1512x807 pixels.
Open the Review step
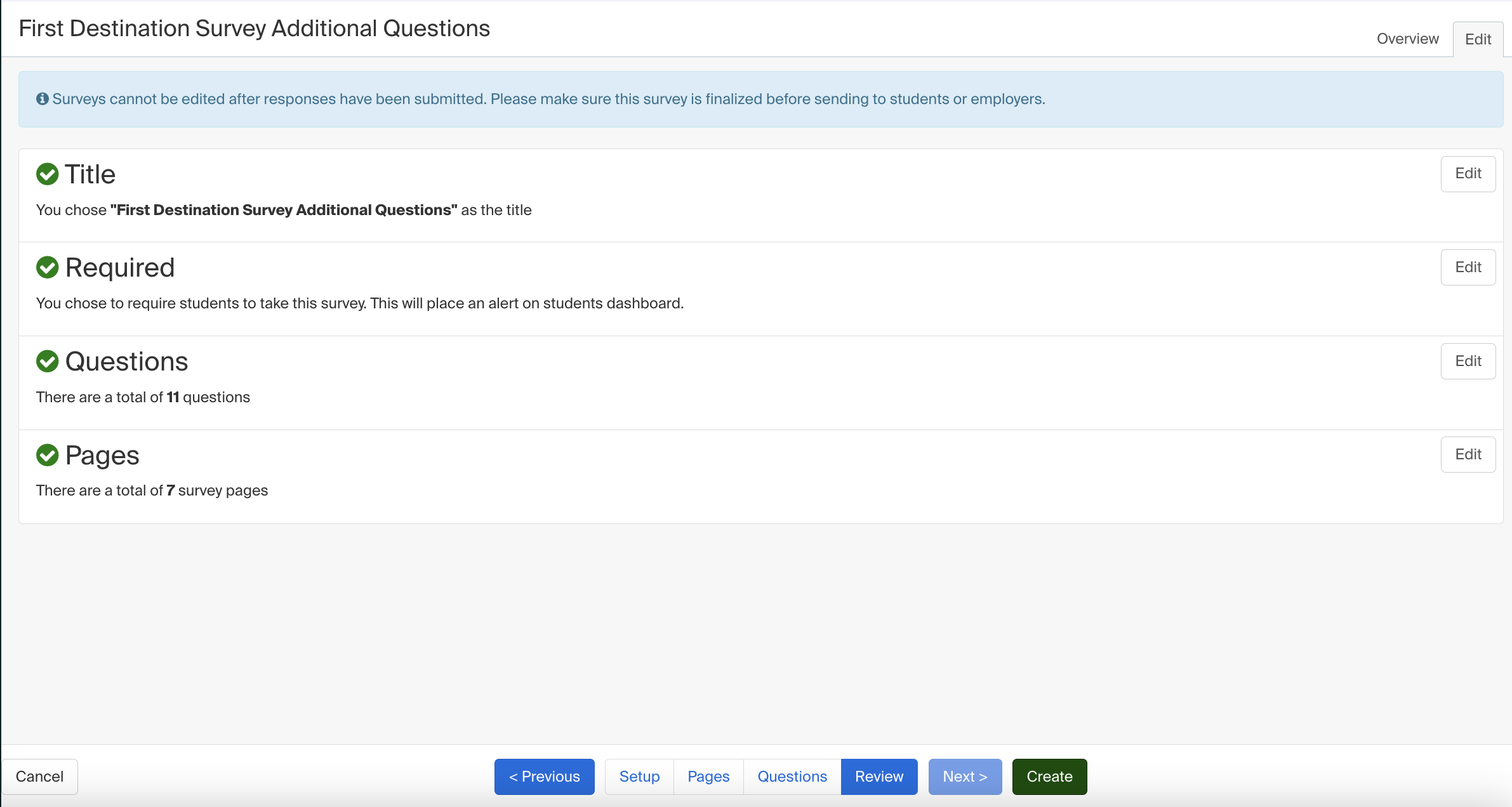point(879,776)
